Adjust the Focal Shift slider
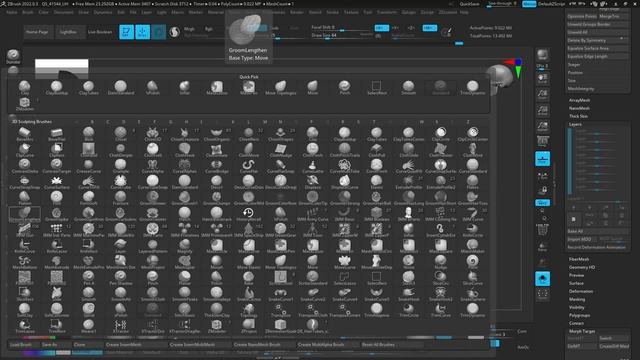The width and height of the screenshot is (640, 360). pos(342,28)
